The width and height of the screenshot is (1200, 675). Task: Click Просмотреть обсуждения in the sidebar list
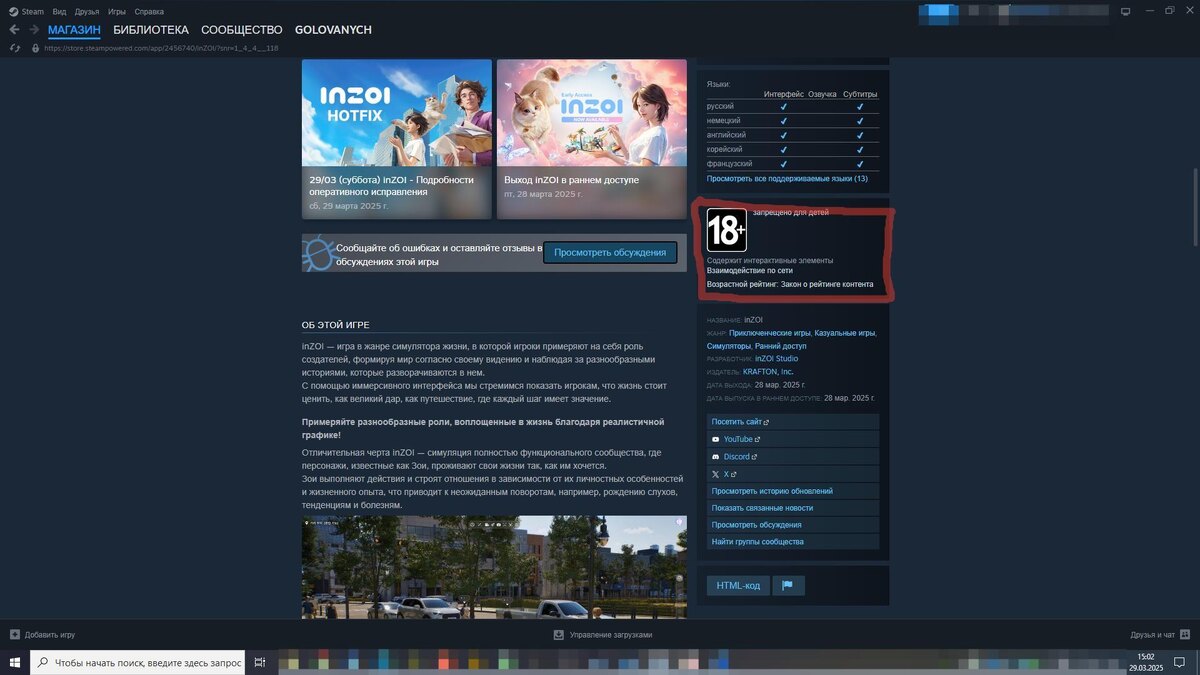(x=793, y=525)
